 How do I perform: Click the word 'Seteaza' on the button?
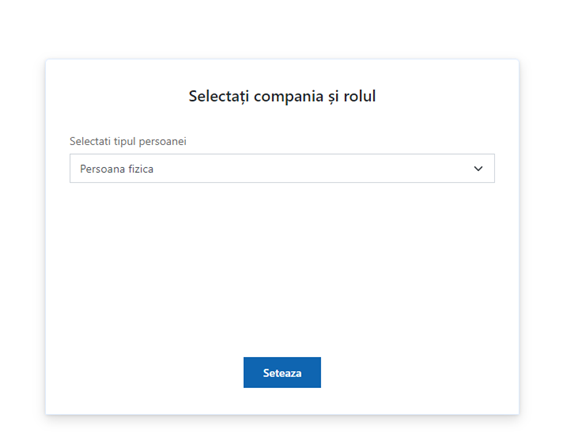282,373
